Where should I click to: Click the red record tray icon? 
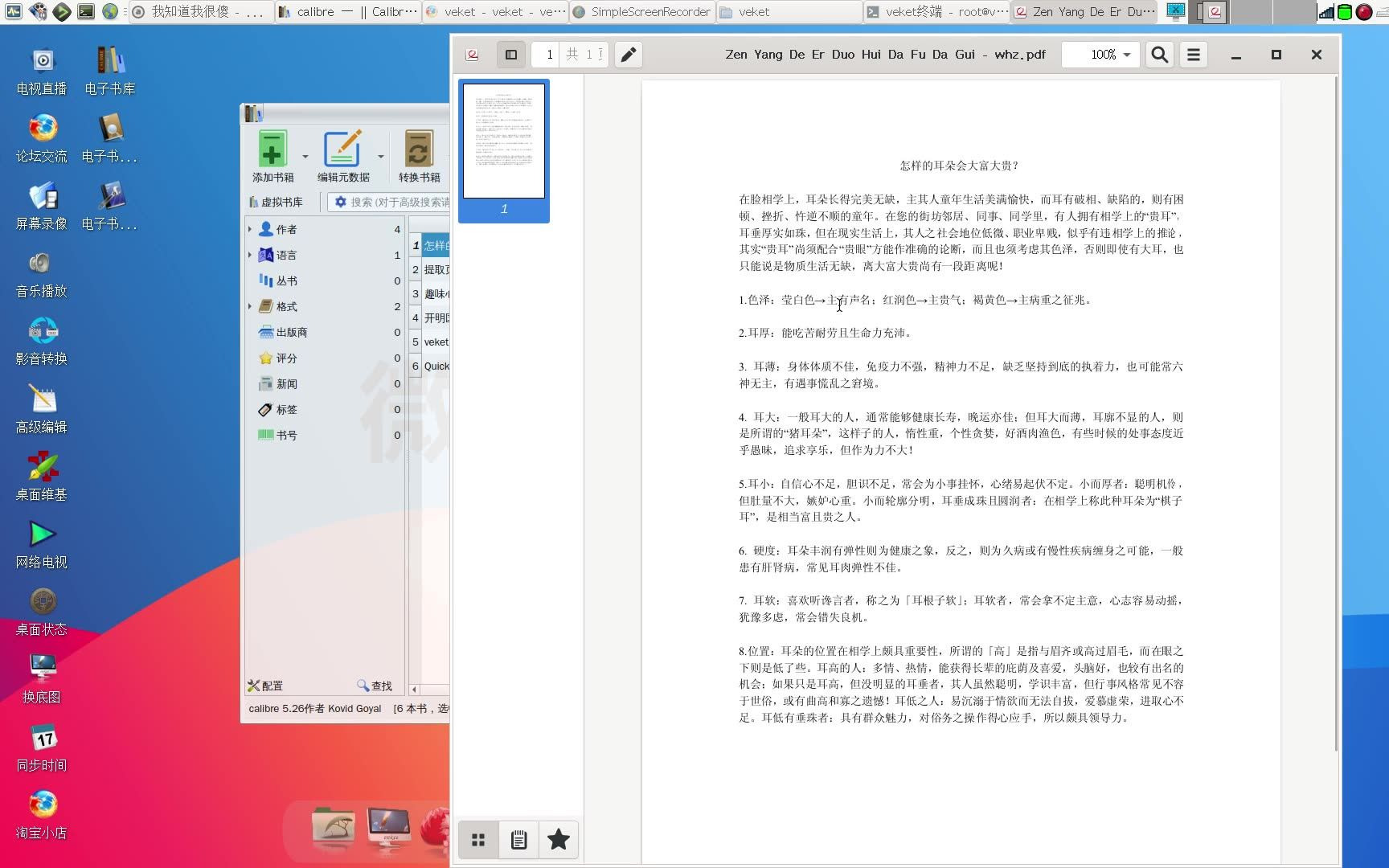[x=1364, y=11]
